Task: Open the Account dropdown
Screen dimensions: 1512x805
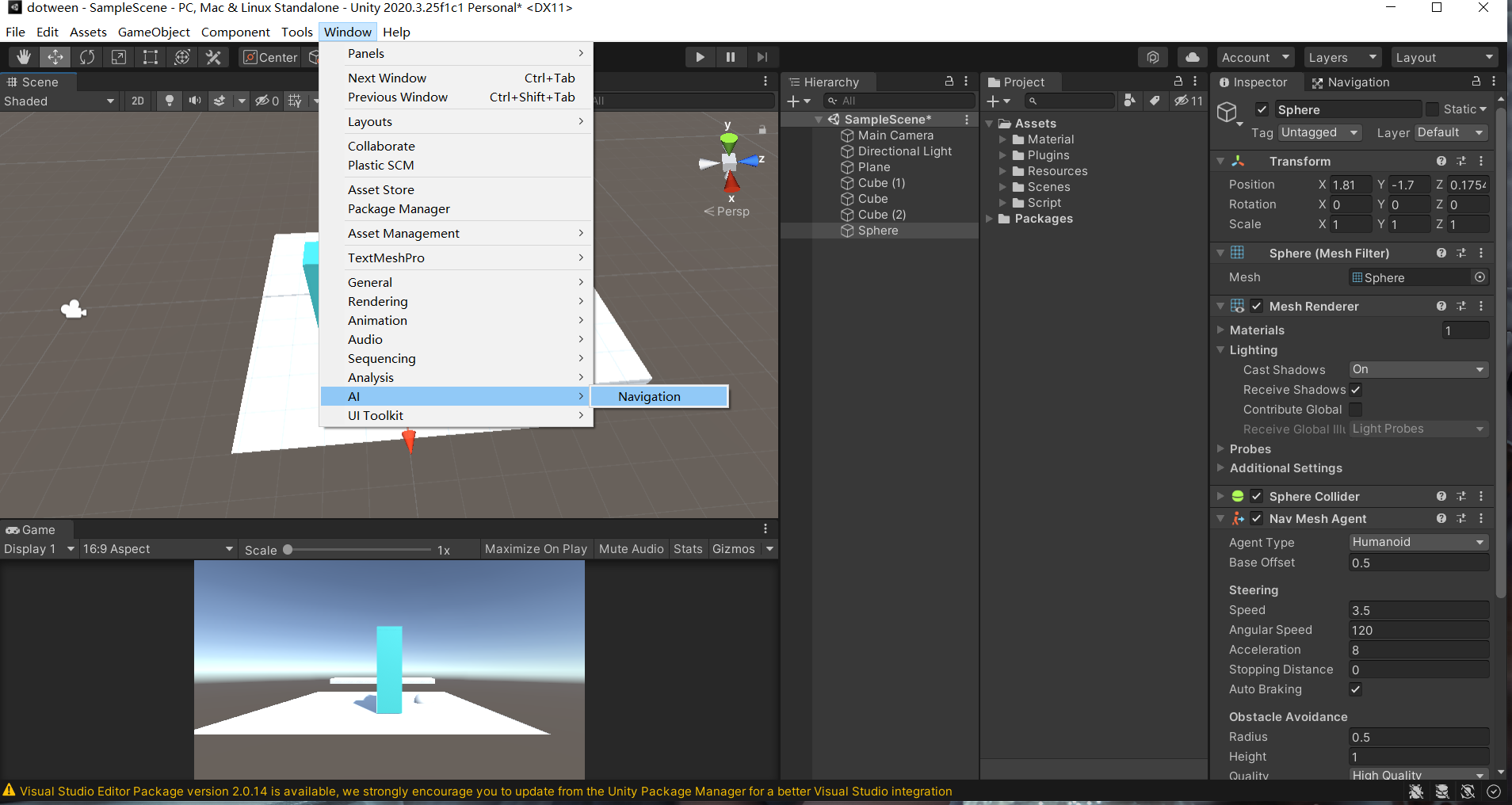Action: pyautogui.click(x=1255, y=57)
